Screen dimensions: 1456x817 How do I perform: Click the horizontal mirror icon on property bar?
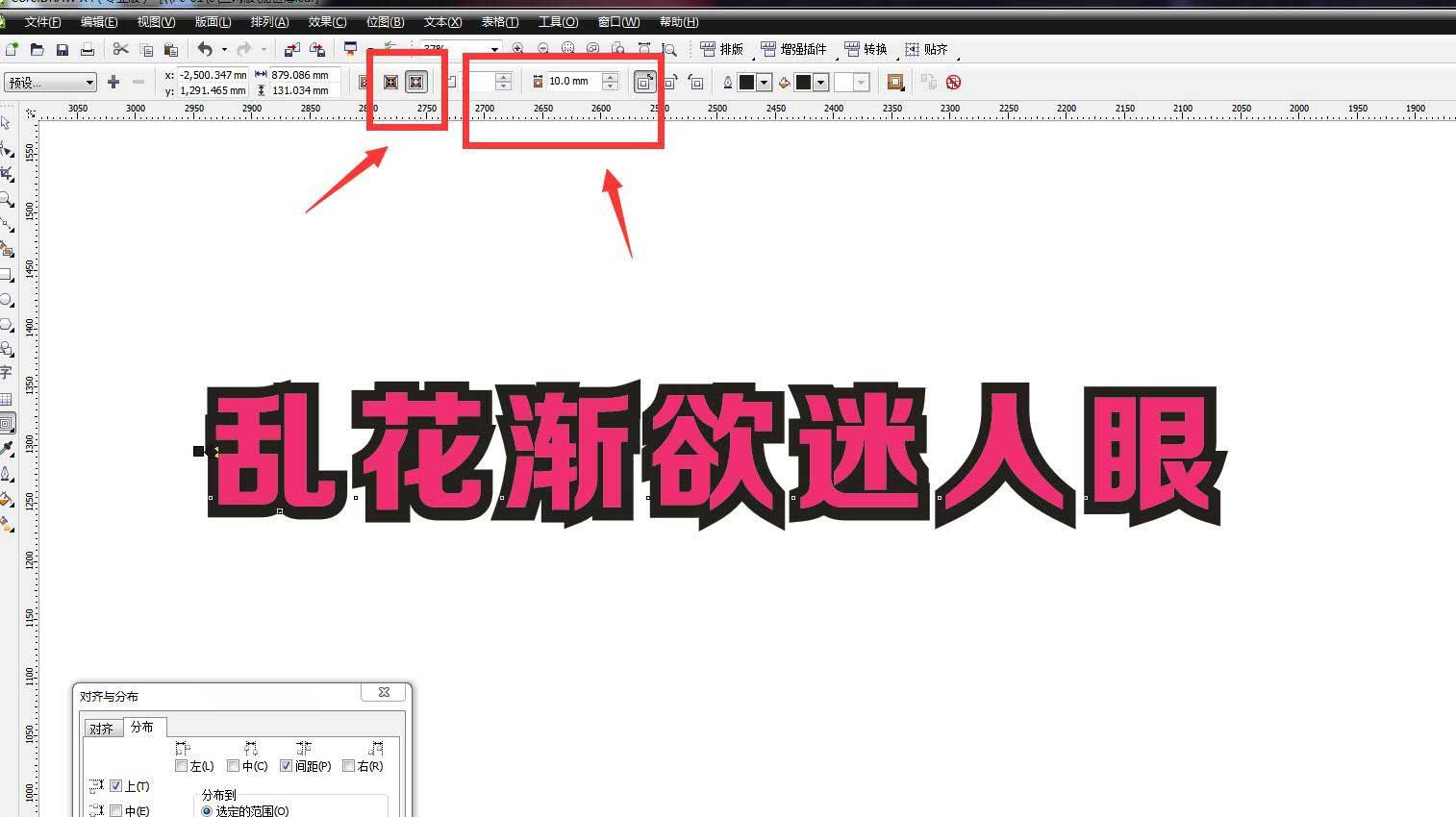tap(389, 82)
